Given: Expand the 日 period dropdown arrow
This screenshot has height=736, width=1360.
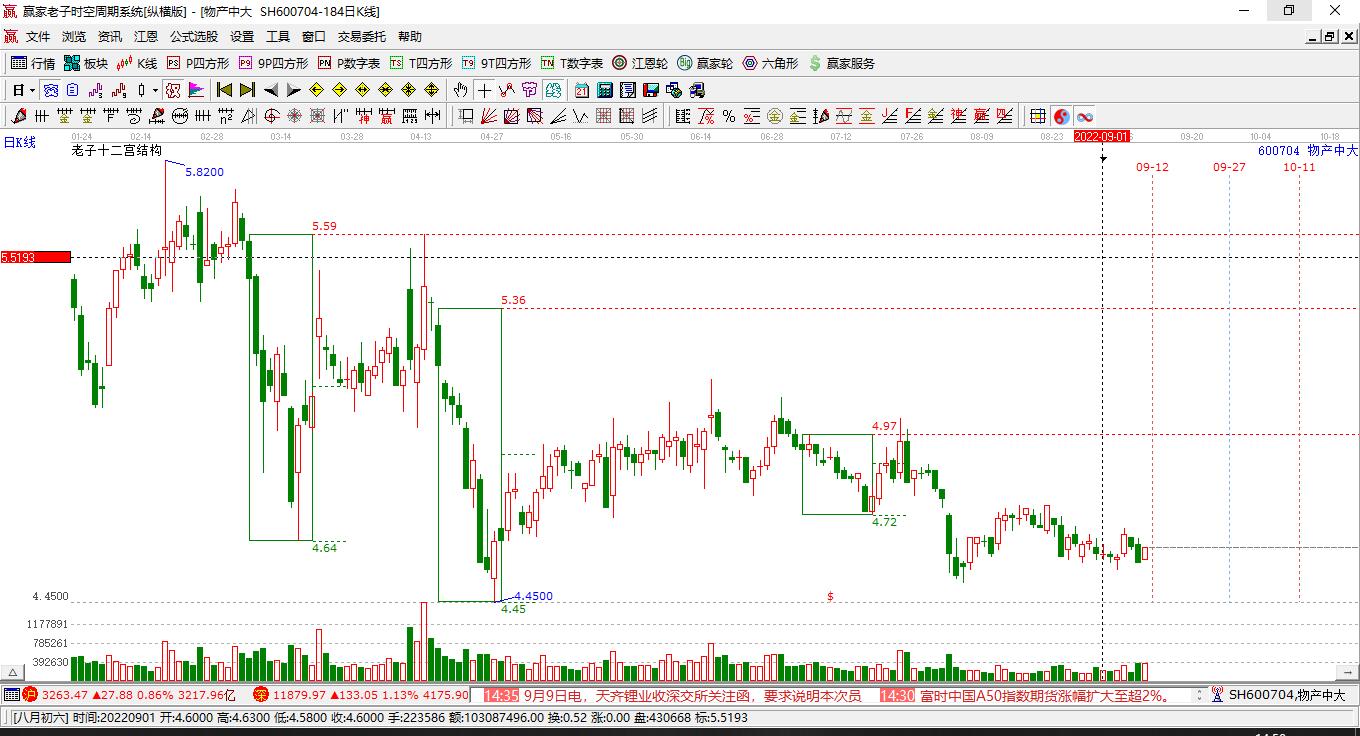Looking at the screenshot, I should [x=32, y=90].
